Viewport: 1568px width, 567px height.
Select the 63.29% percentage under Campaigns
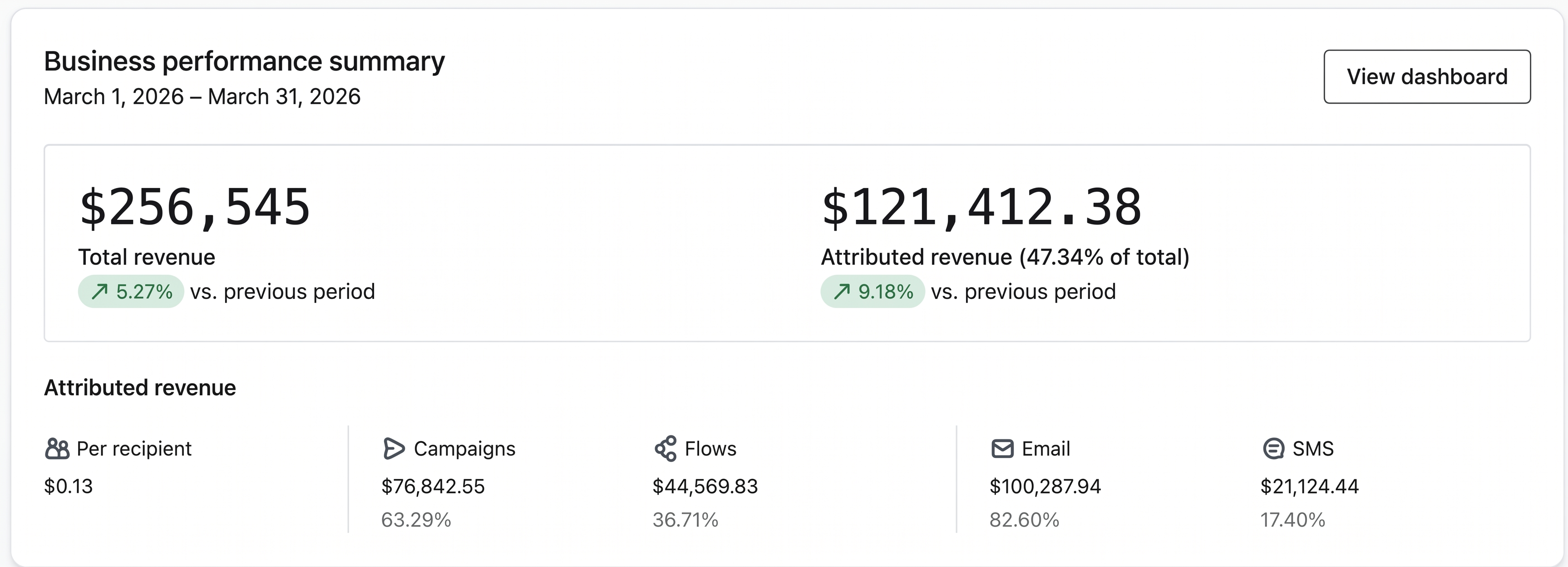[416, 520]
